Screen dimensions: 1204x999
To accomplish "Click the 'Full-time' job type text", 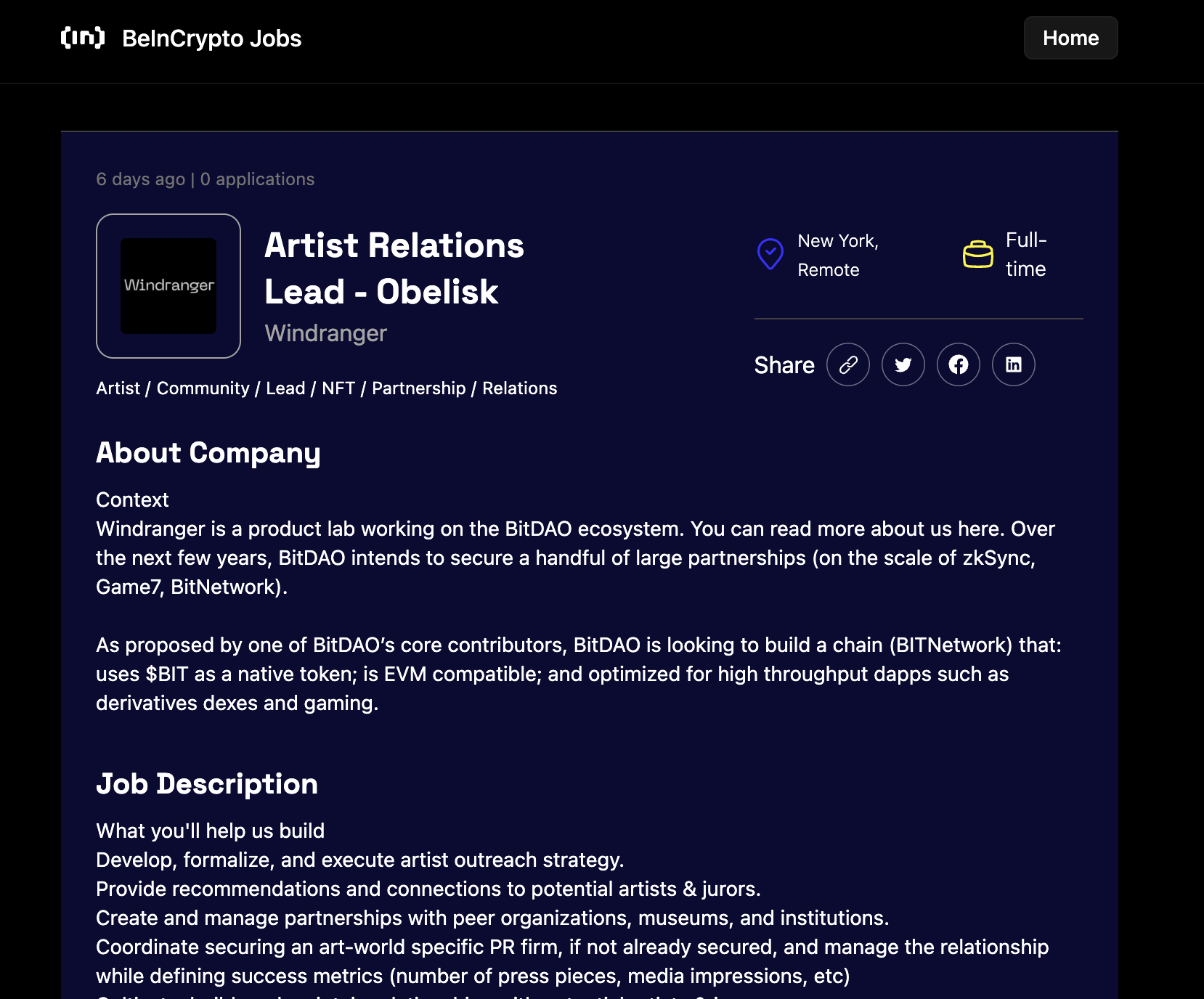I will pyautogui.click(x=1025, y=254).
